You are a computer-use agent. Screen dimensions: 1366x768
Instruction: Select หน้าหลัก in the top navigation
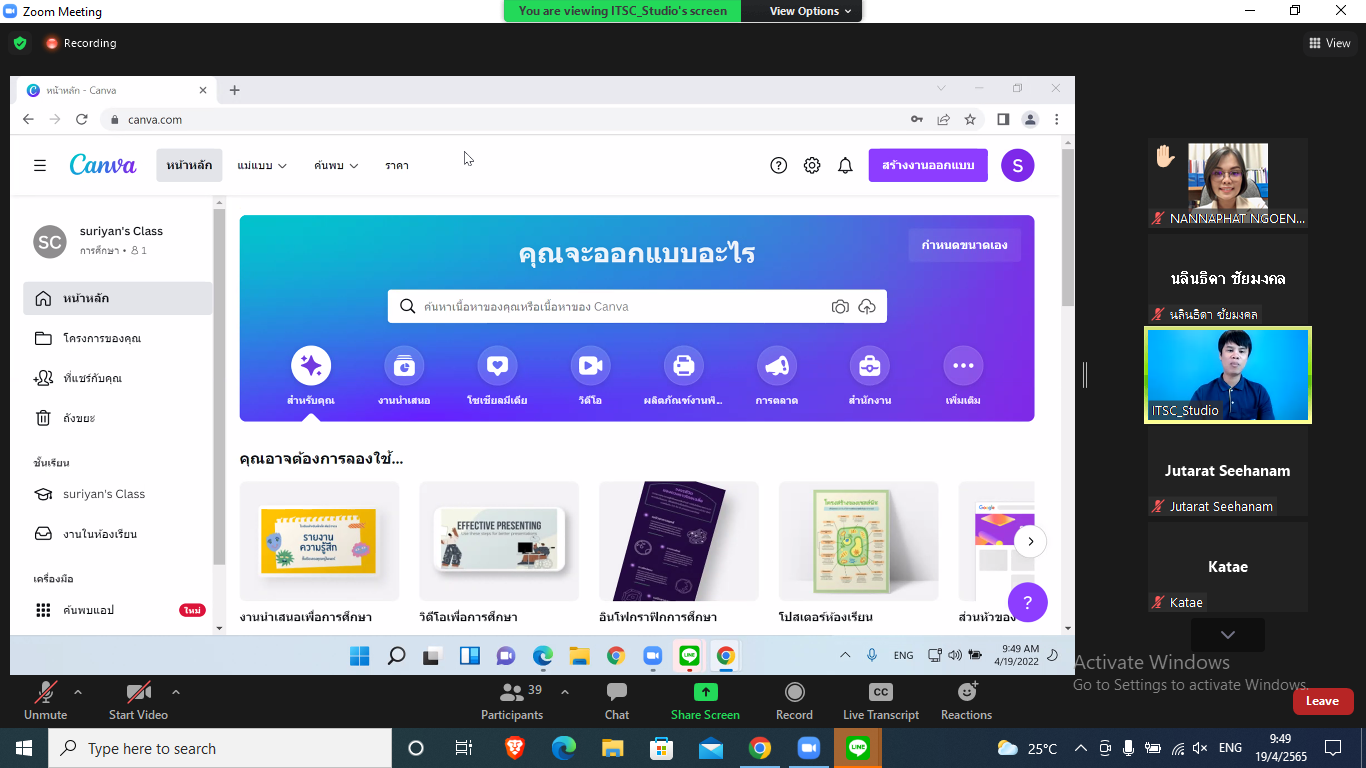click(x=189, y=165)
